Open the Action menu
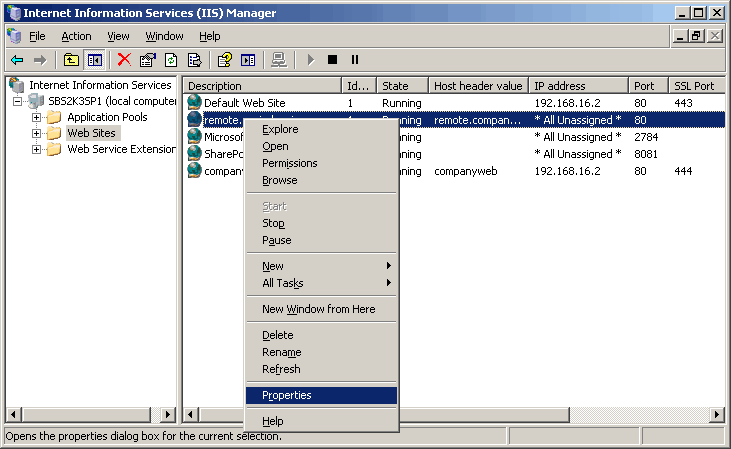Screen dimensions: 731x449 (76, 36)
